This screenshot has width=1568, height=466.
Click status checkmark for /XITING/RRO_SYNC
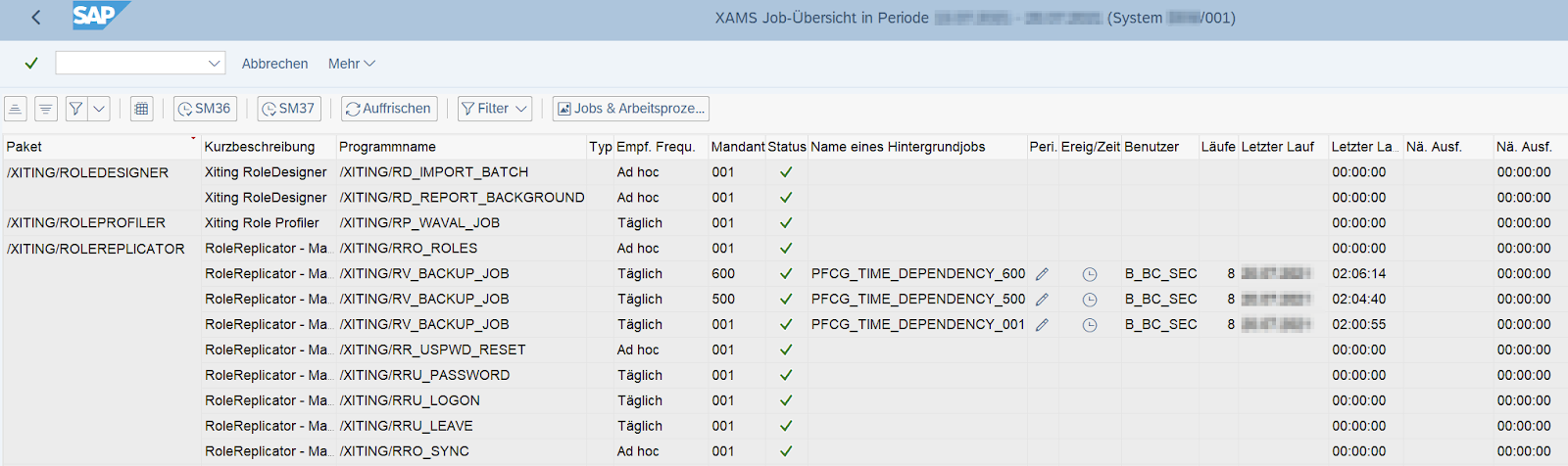click(x=786, y=452)
